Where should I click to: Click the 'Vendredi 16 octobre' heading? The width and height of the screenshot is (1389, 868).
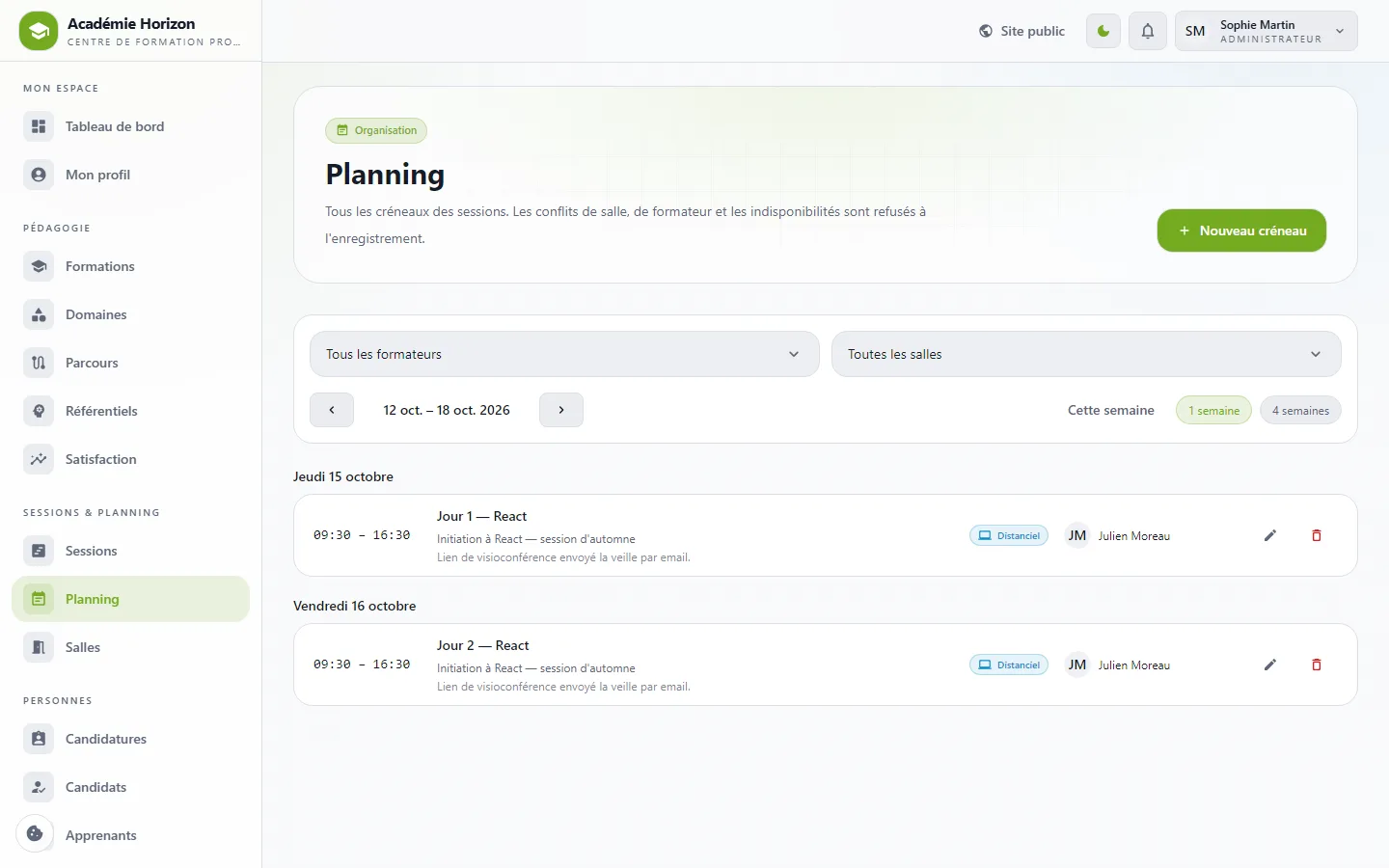(x=355, y=606)
